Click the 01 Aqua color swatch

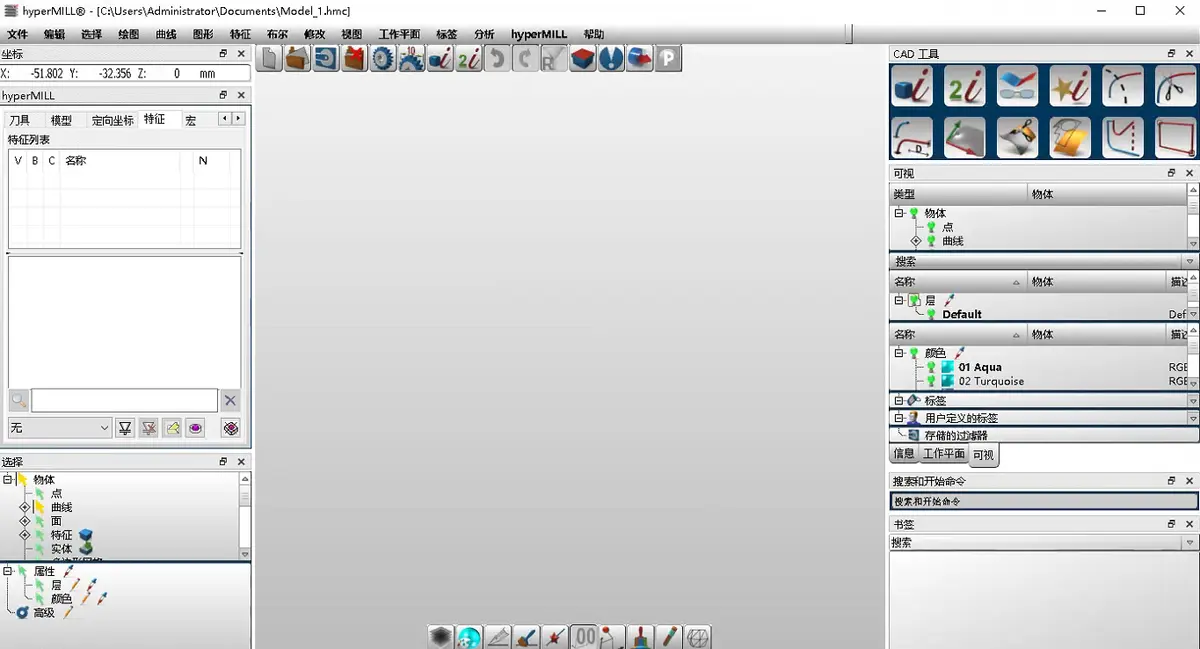click(x=947, y=367)
